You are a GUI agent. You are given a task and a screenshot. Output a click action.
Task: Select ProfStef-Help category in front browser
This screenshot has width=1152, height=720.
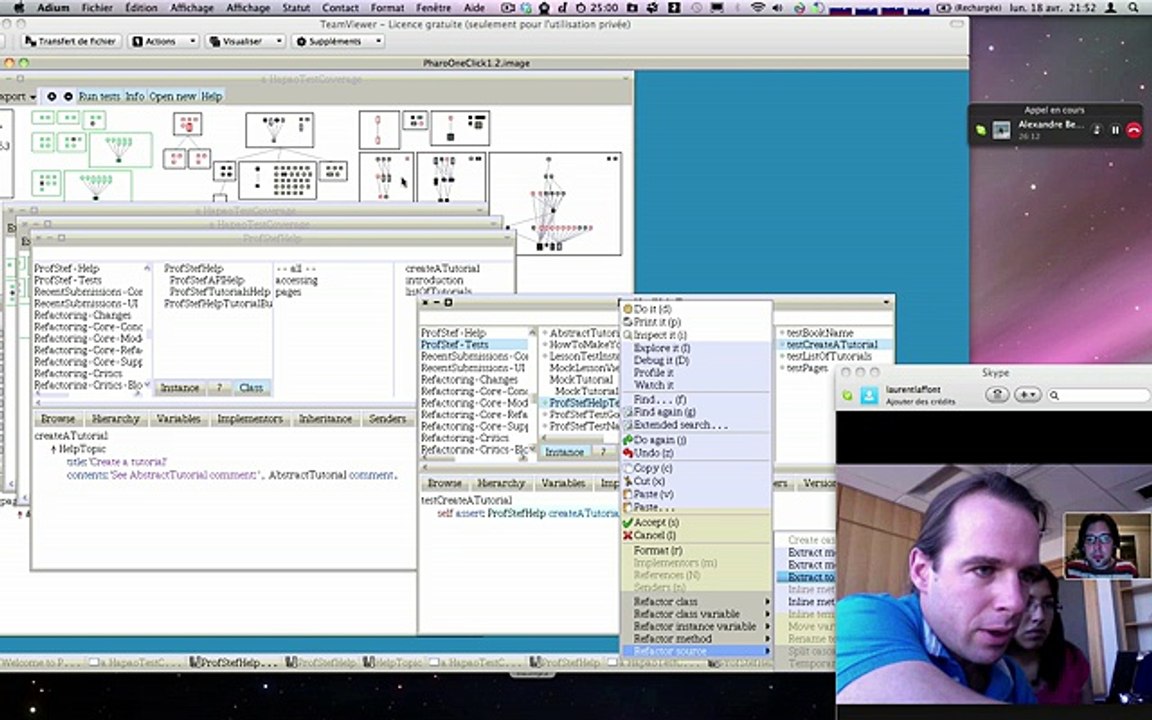click(453, 333)
